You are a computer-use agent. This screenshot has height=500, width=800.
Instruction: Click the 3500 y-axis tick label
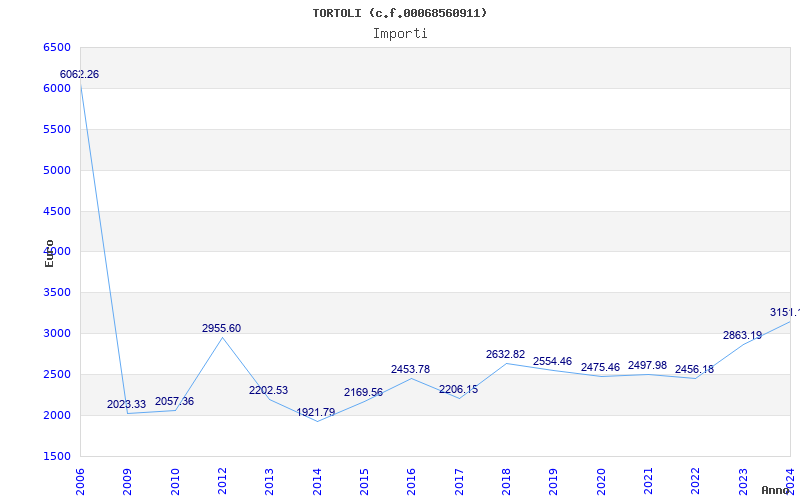(x=57, y=292)
